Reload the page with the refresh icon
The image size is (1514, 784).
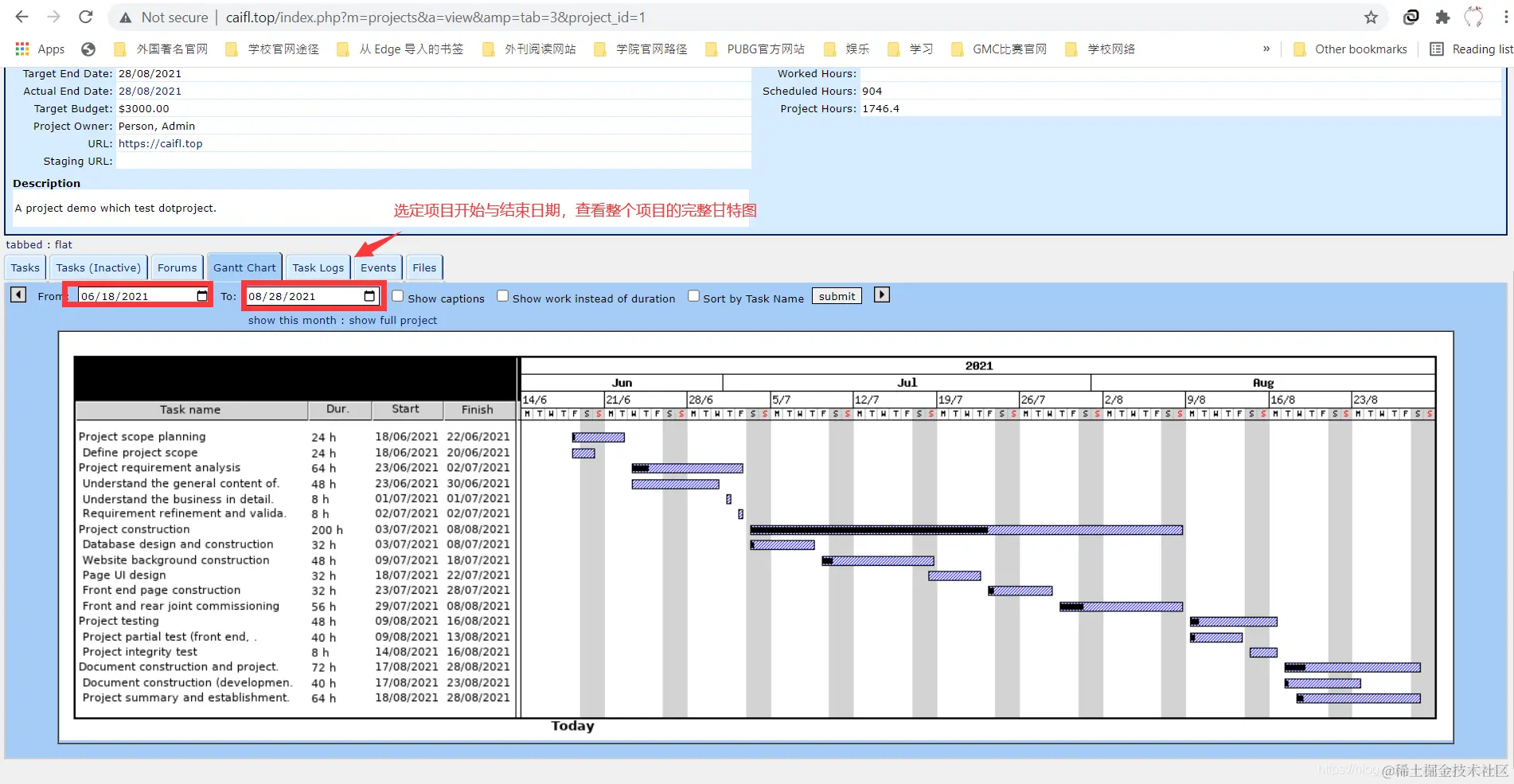86,17
